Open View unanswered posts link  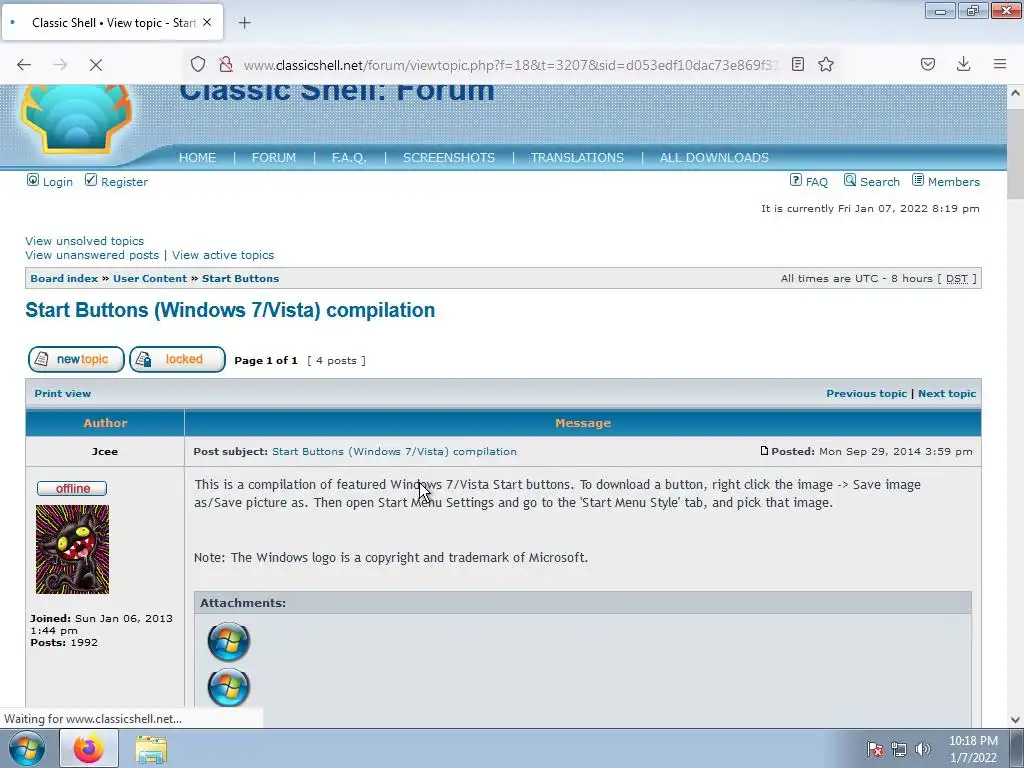click(x=92, y=255)
